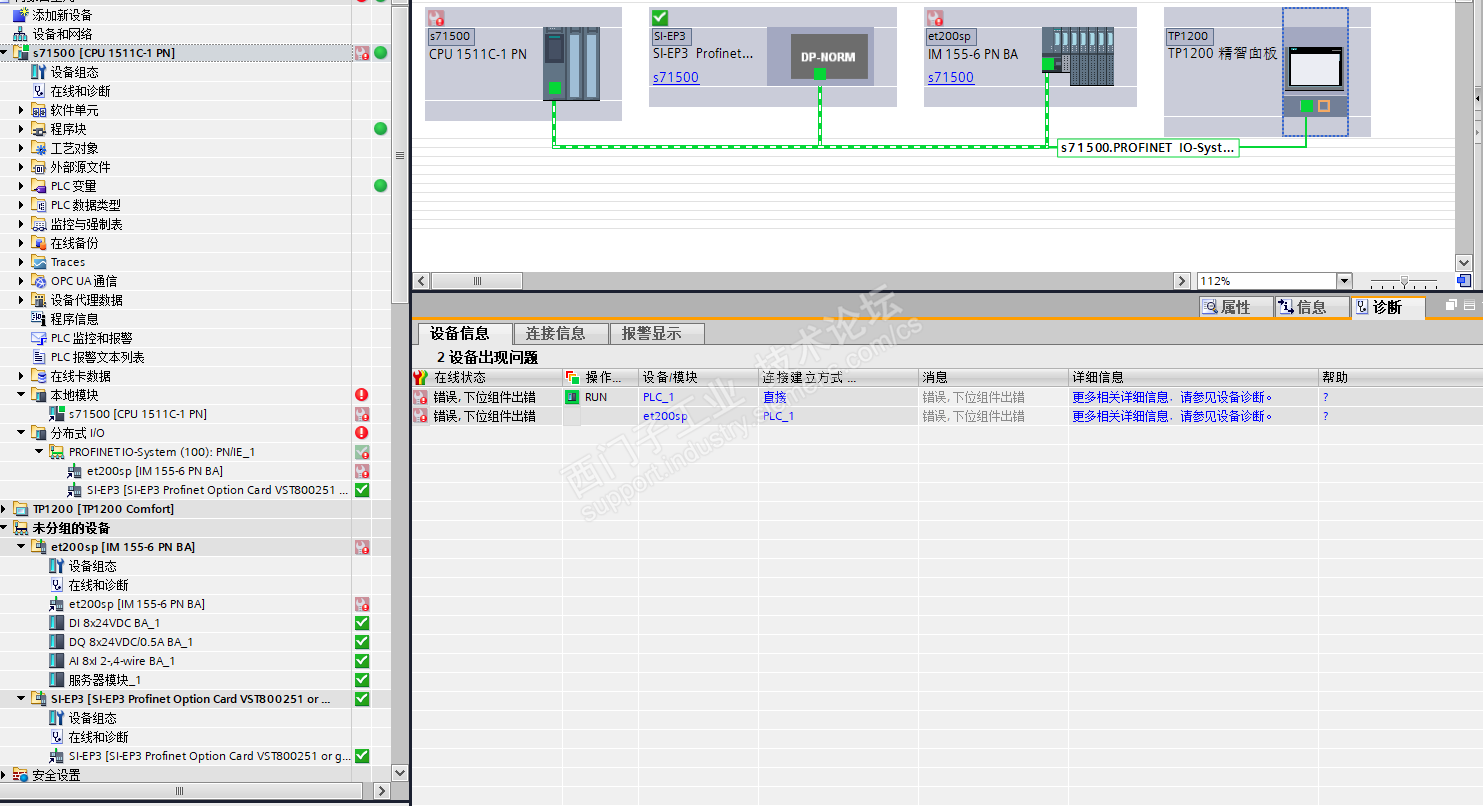Screen dimensions: 1483x806
Task: Open the PLC_1 link in the 设备/模块 column
Action: pyautogui.click(x=658, y=397)
